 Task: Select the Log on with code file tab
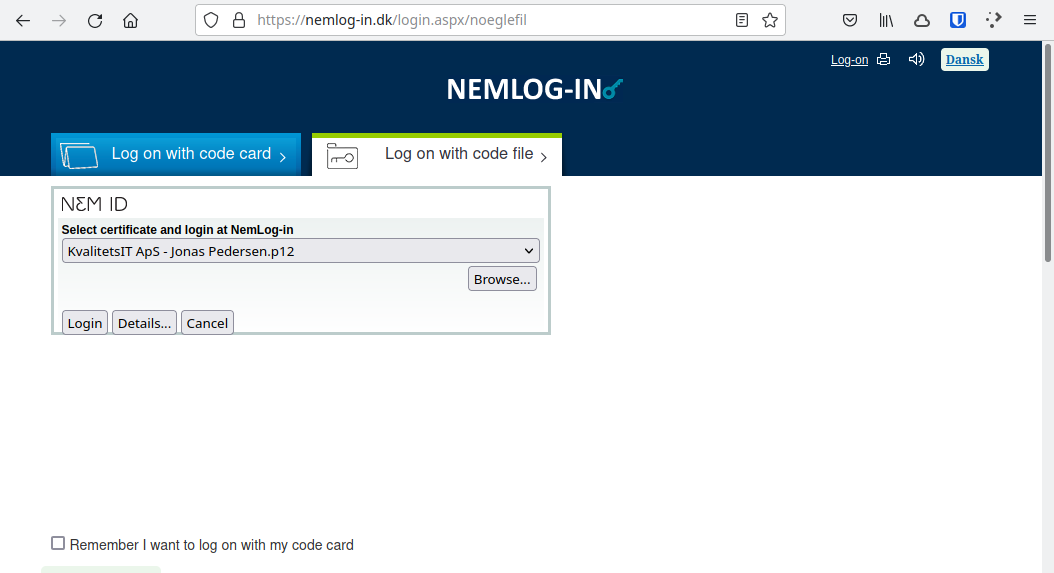click(437, 155)
